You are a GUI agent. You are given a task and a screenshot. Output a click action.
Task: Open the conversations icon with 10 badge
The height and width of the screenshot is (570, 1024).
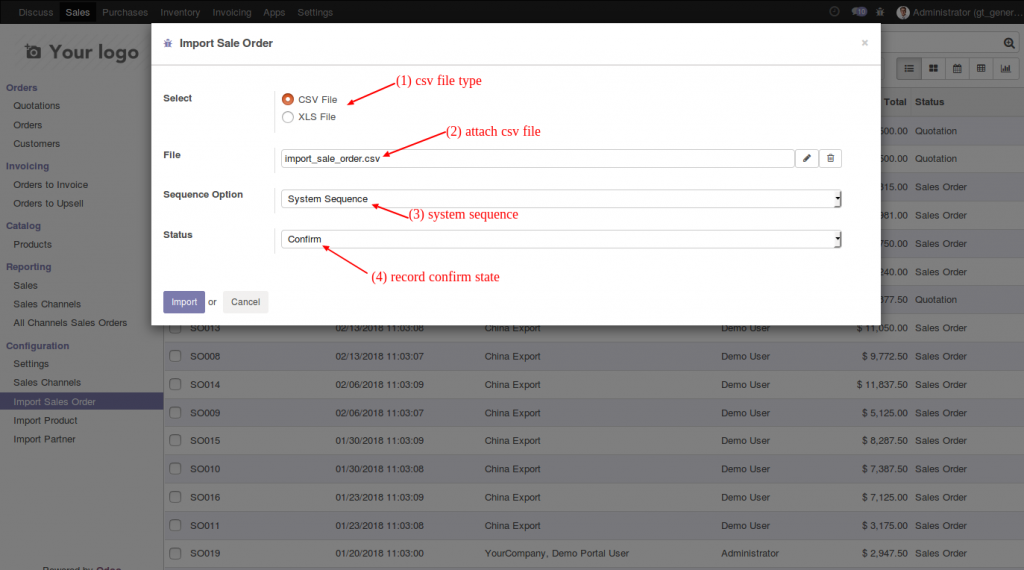point(858,12)
